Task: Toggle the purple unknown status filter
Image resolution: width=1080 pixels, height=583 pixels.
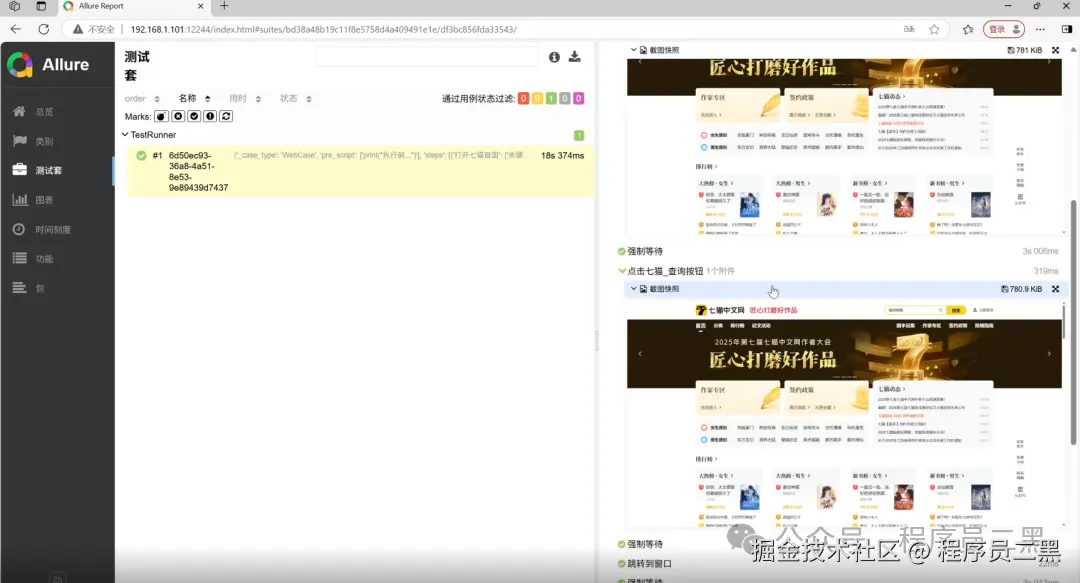Action: coord(579,99)
